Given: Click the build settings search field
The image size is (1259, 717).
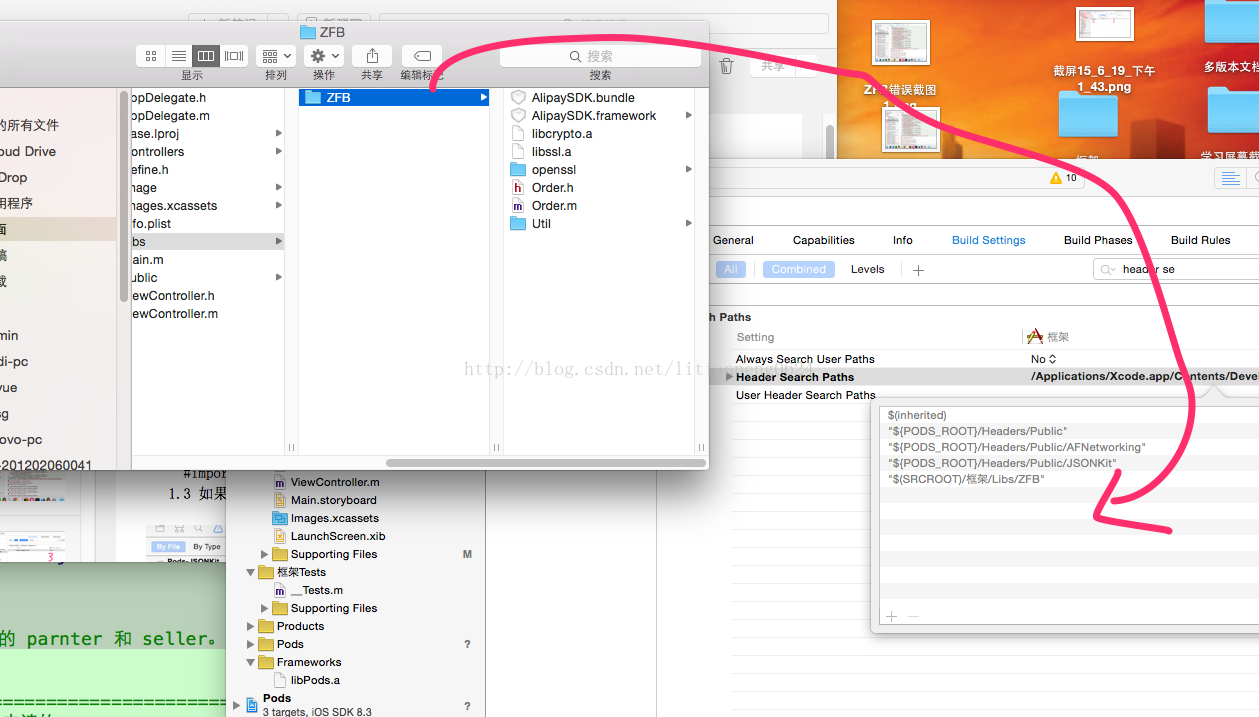Looking at the screenshot, I should [x=1176, y=269].
